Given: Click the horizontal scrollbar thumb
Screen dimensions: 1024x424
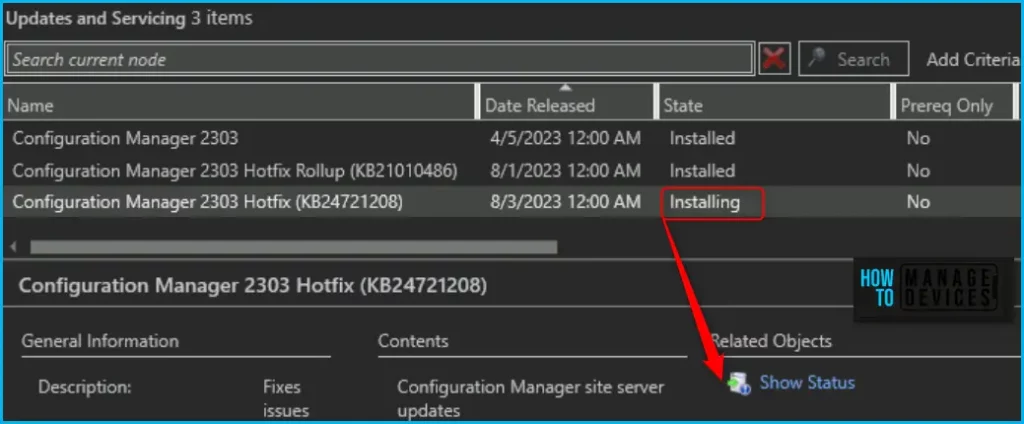Looking at the screenshot, I should [x=293, y=247].
